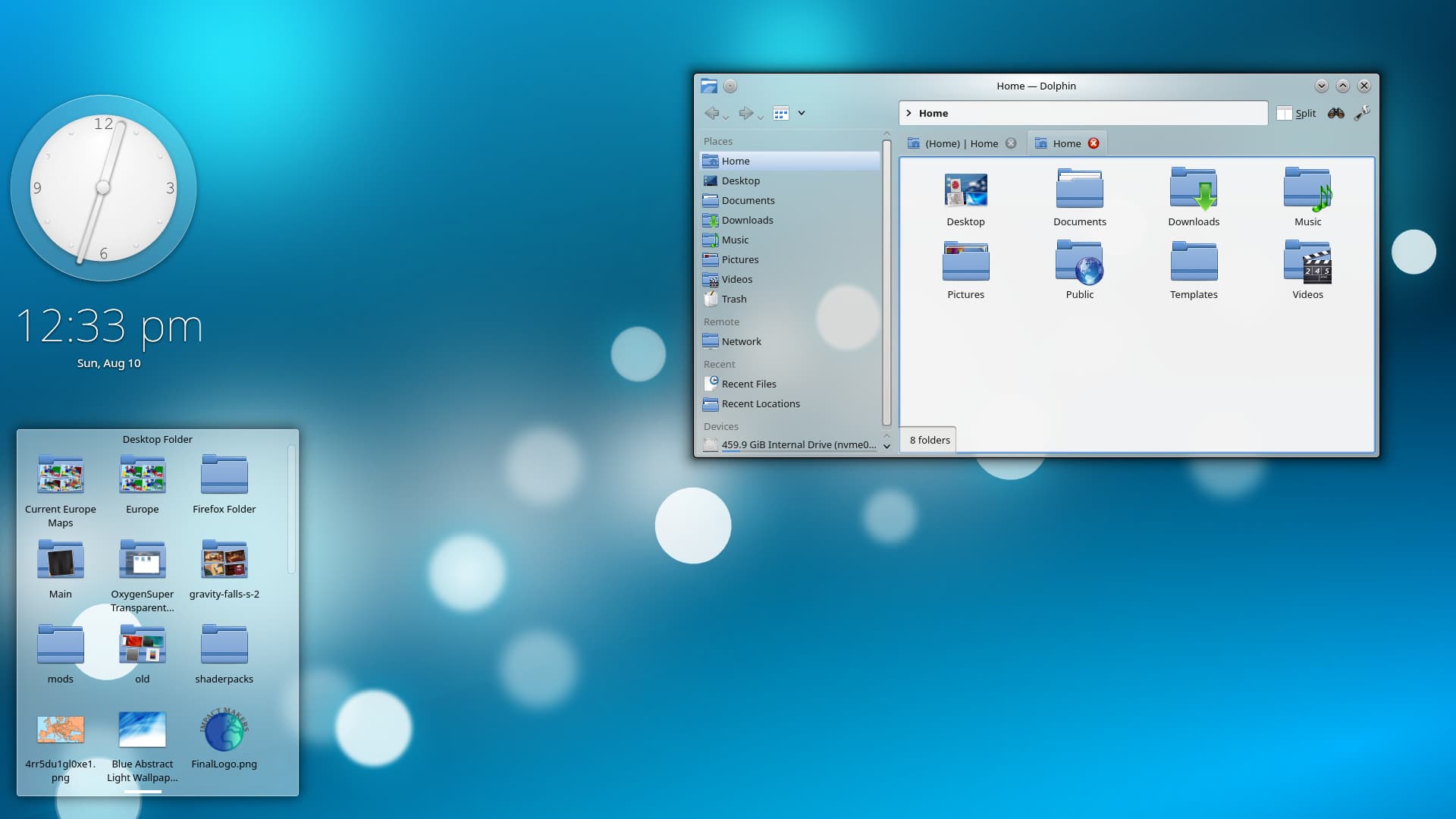The image size is (1456, 819).
Task: Click Recent Files in the sidebar
Action: (x=748, y=384)
